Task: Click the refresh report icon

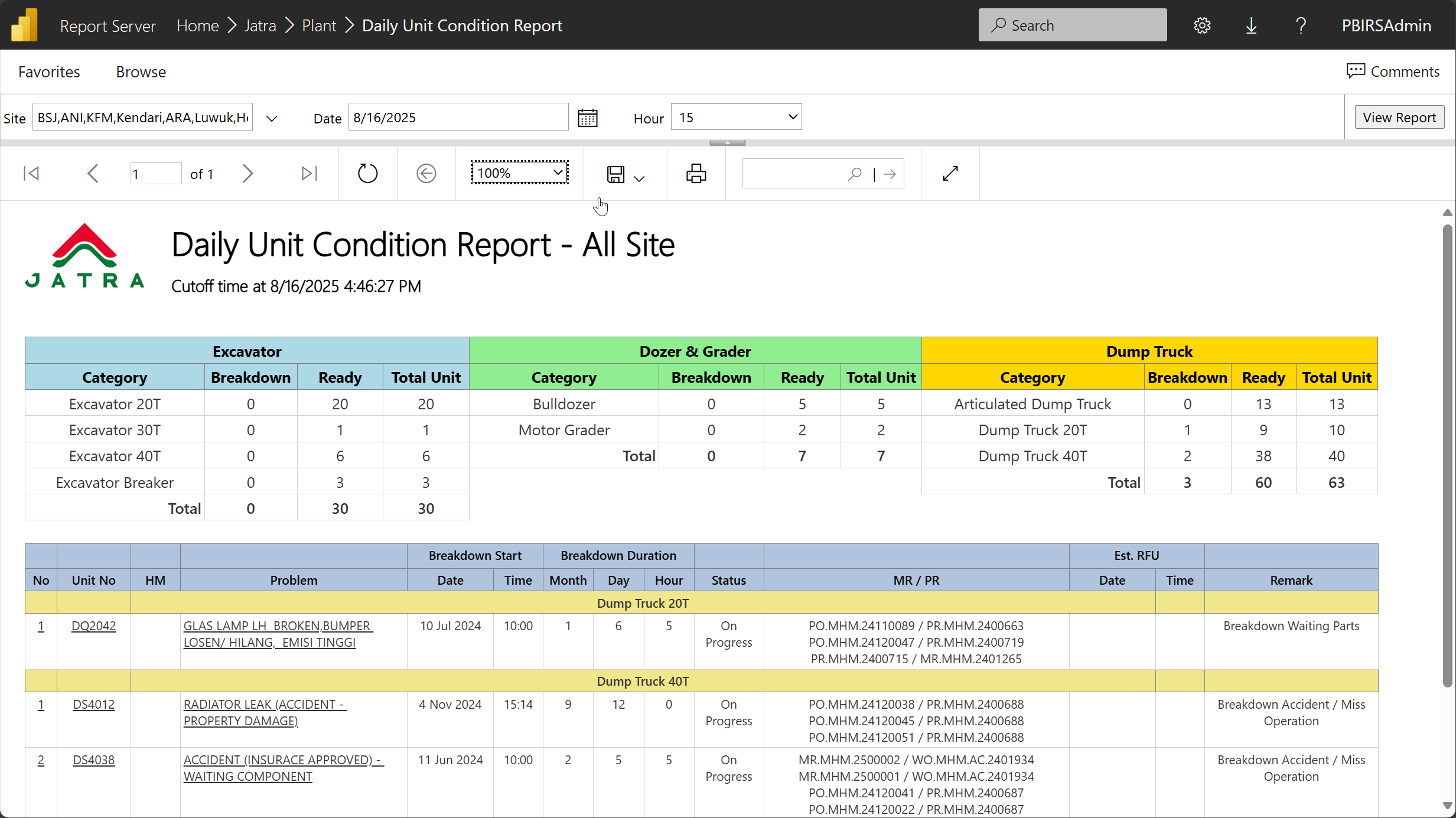Action: tap(367, 174)
